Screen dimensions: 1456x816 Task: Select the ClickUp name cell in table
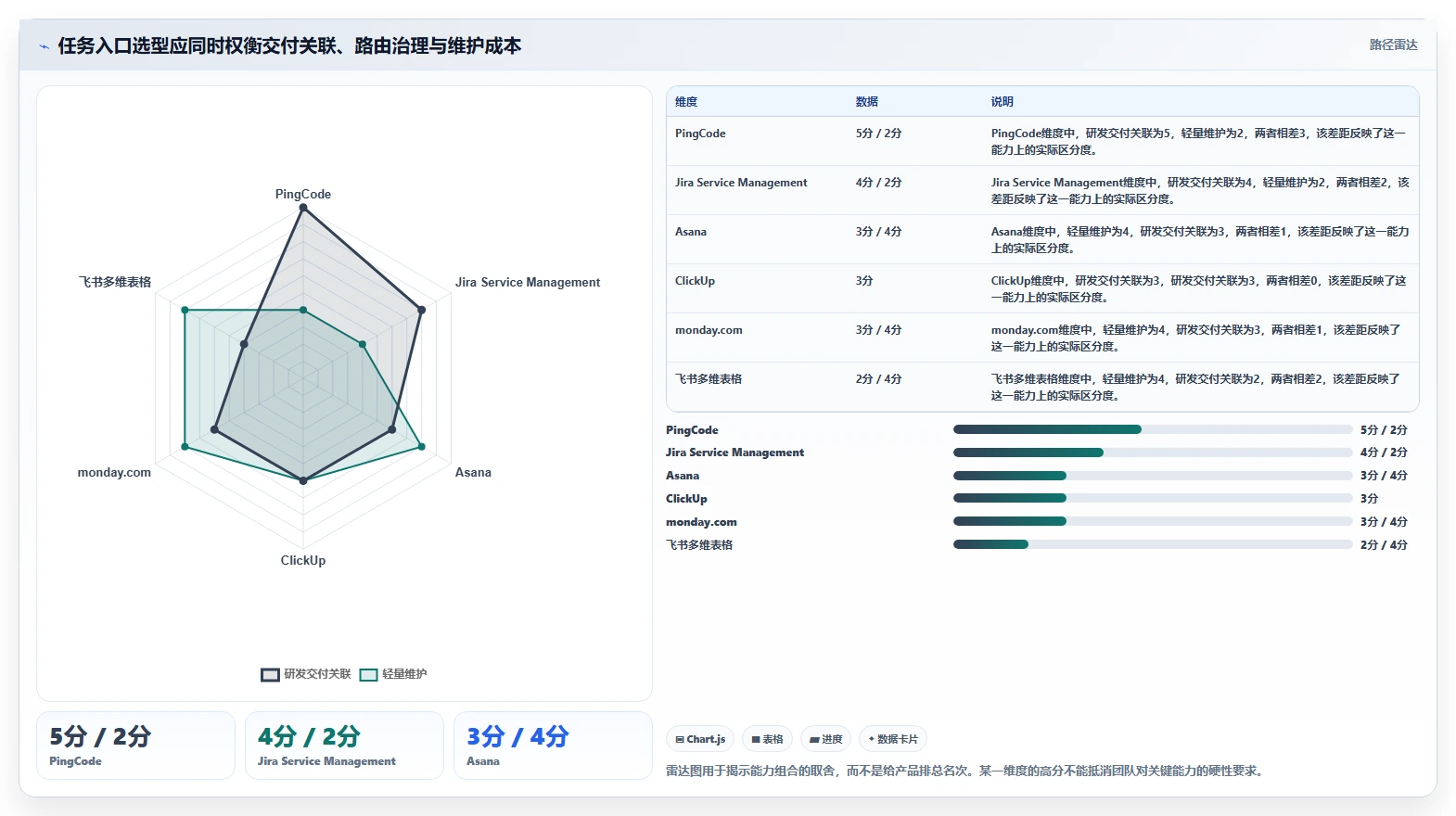(695, 281)
